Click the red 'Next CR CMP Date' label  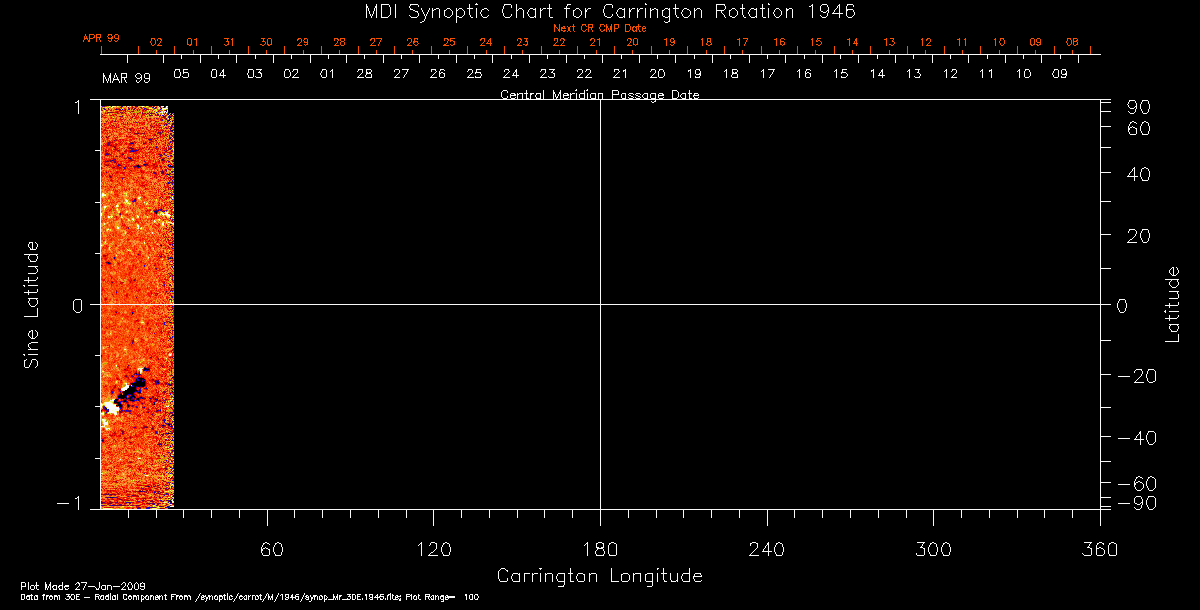(600, 28)
